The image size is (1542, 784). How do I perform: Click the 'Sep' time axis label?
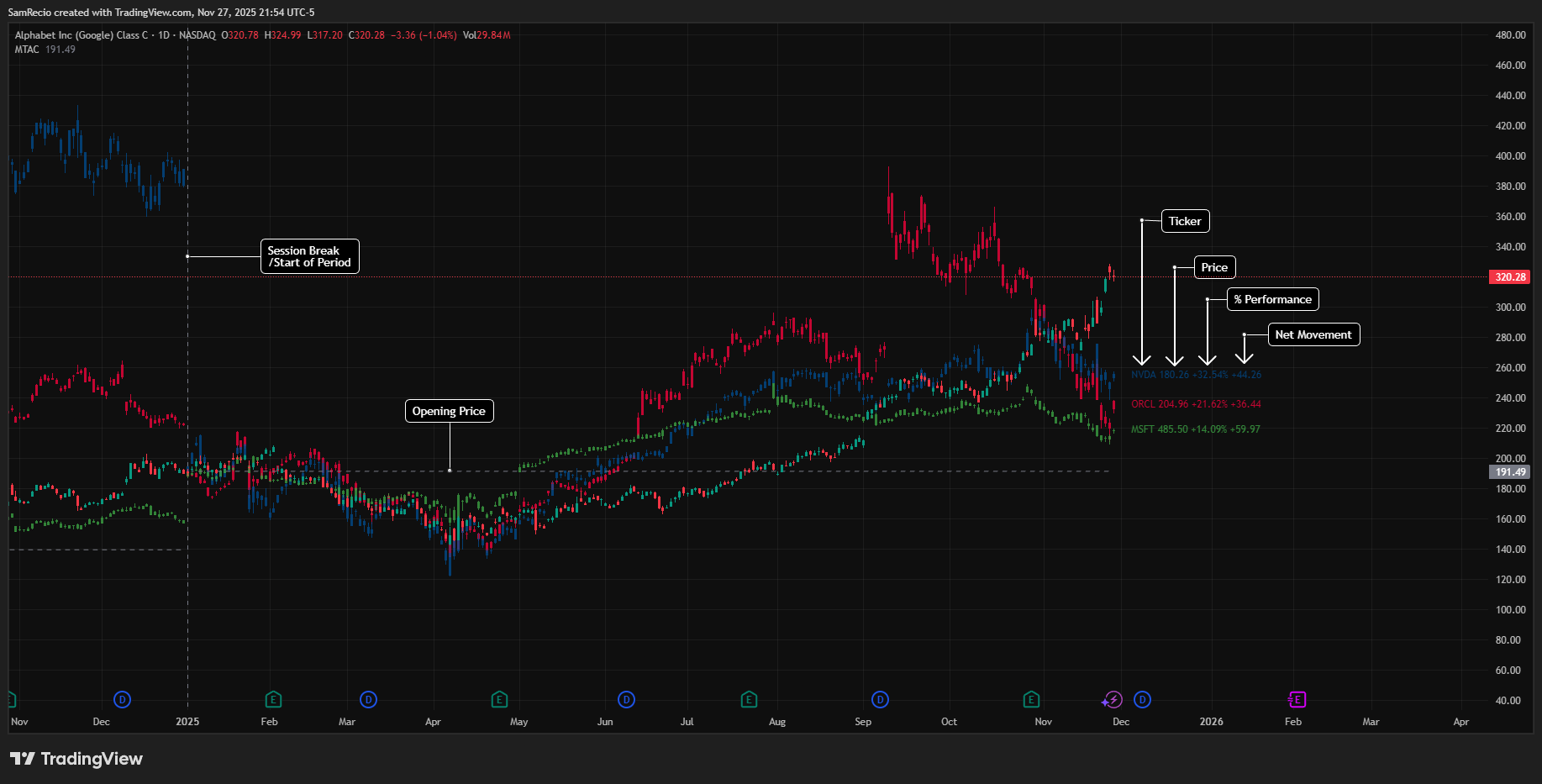pyautogui.click(x=863, y=722)
